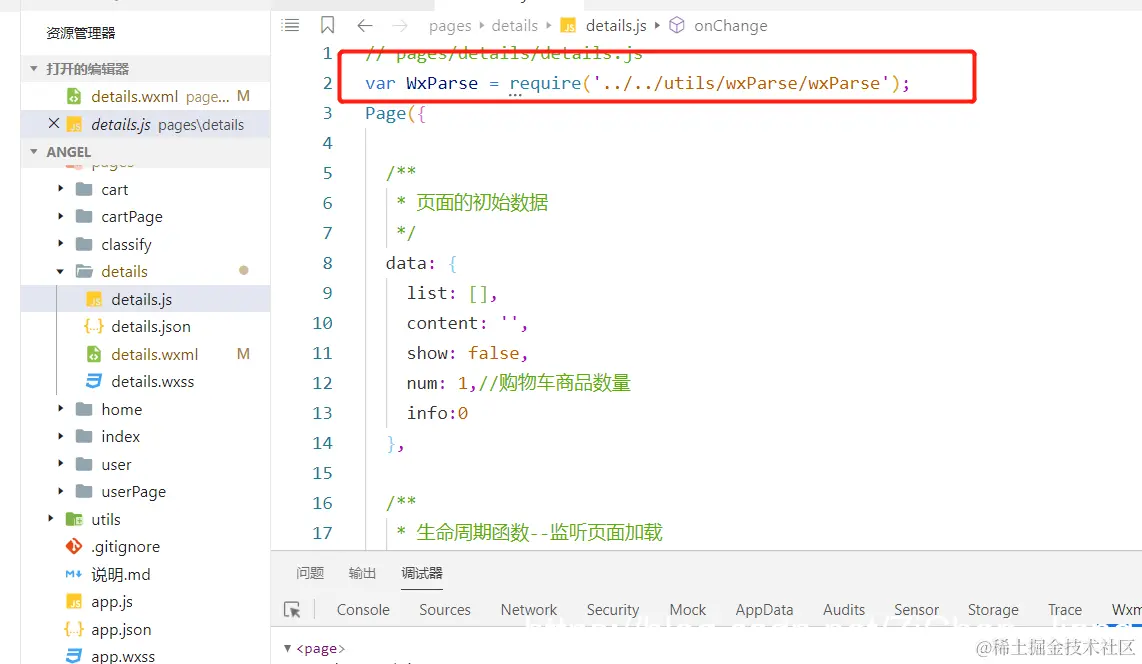Click the onChange cube symbol icon
Viewport: 1142px width, 664px height.
tap(677, 25)
